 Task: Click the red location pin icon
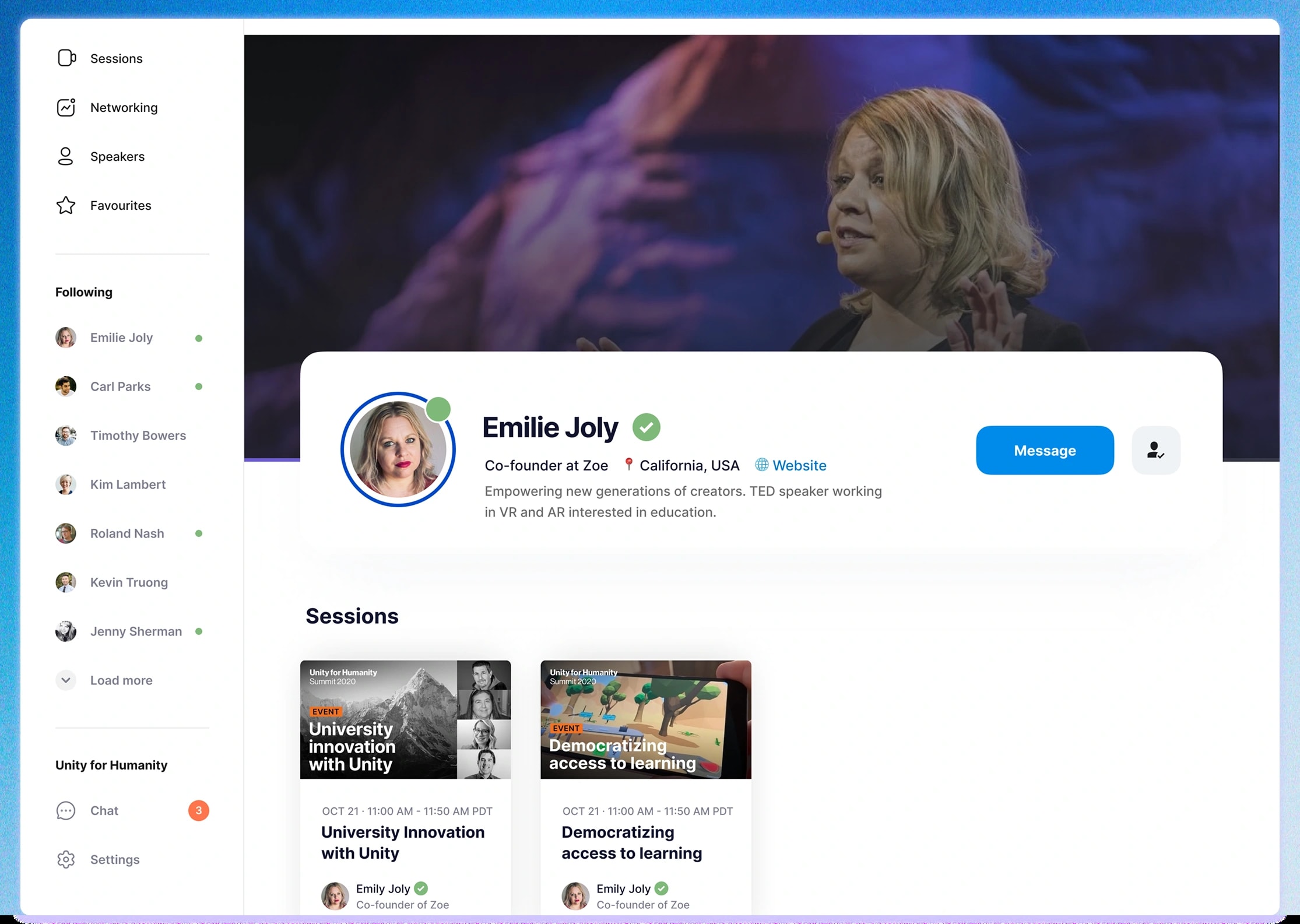(628, 464)
